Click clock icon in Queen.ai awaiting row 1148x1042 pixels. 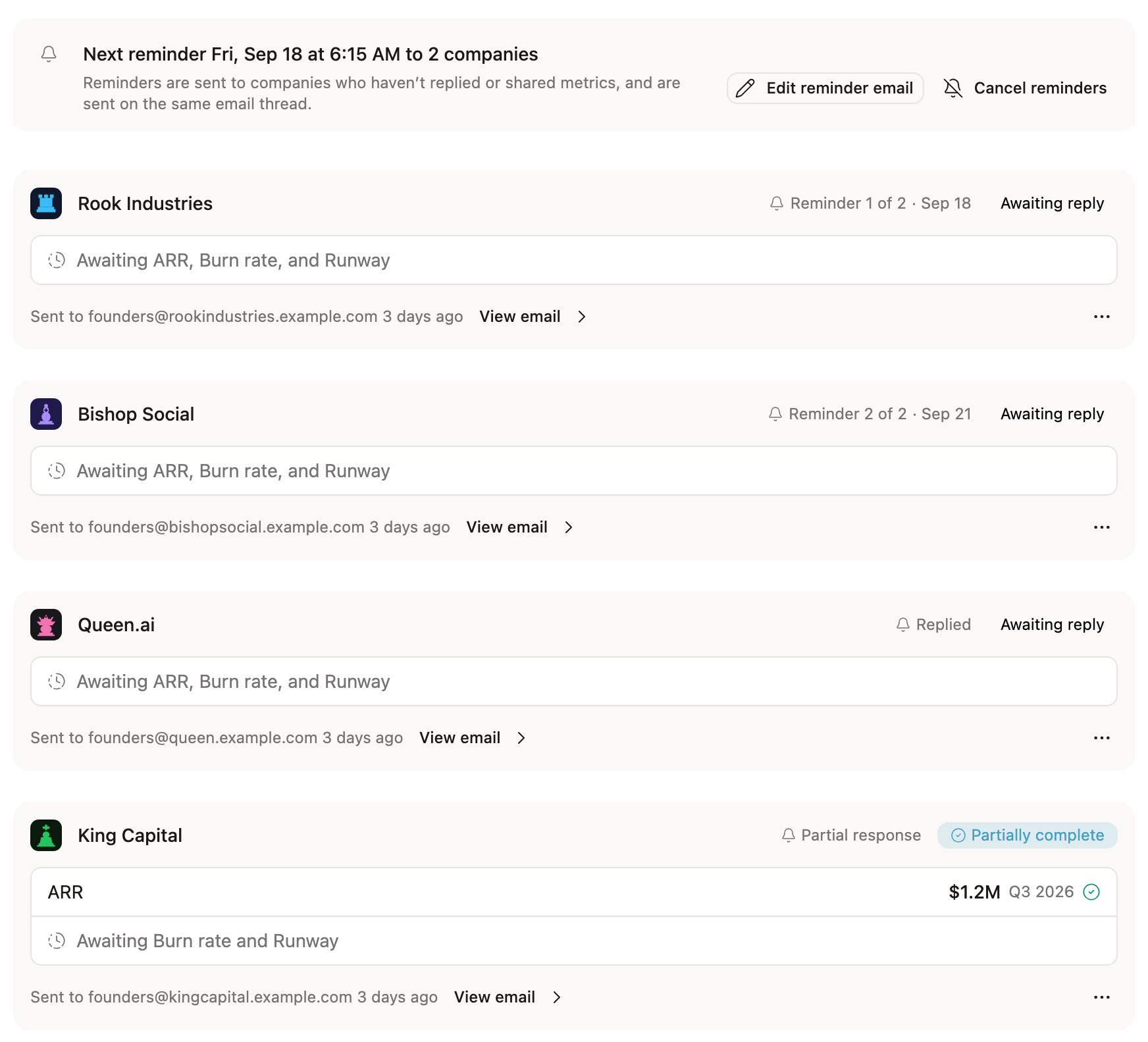pos(57,681)
